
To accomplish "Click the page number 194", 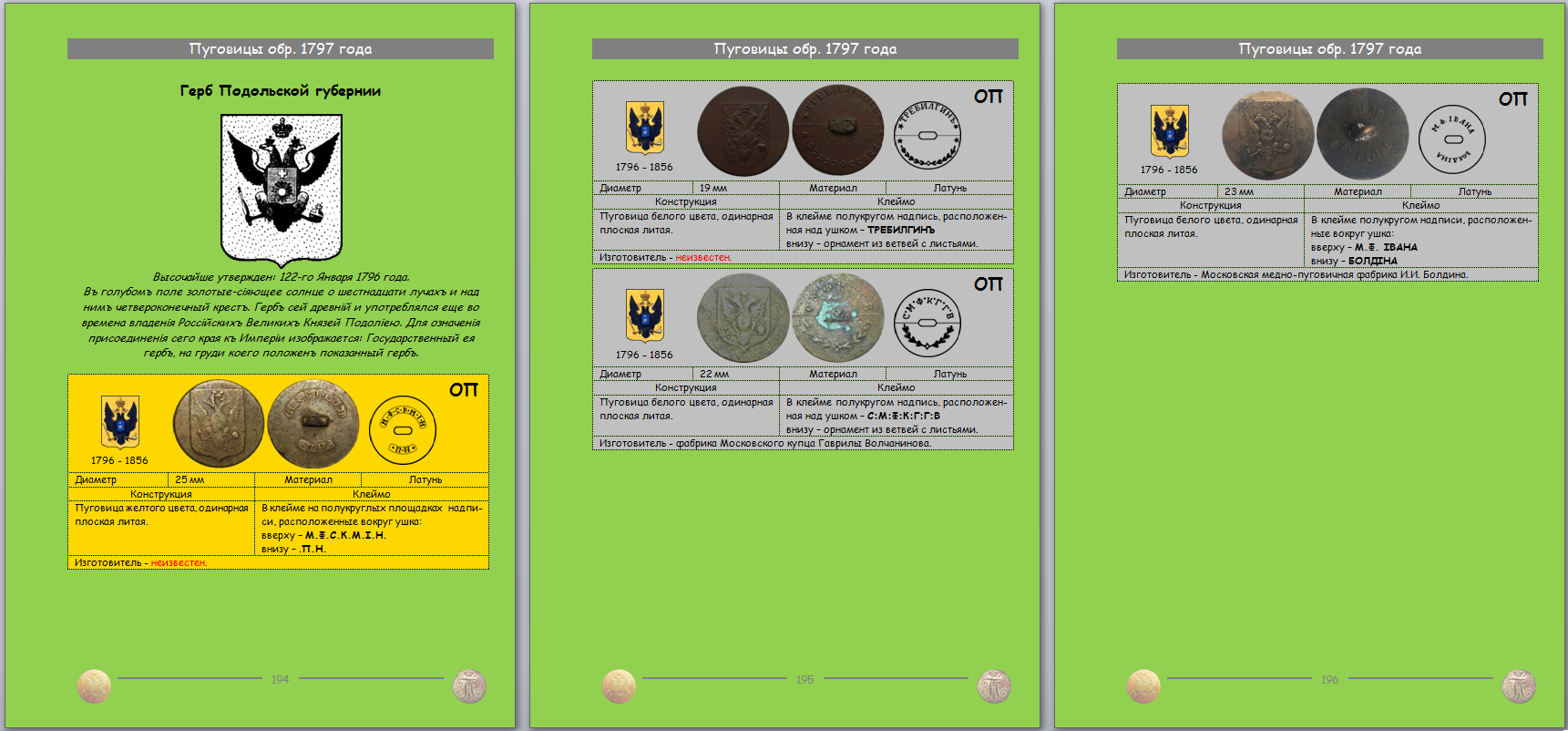I will pyautogui.click(x=280, y=679).
